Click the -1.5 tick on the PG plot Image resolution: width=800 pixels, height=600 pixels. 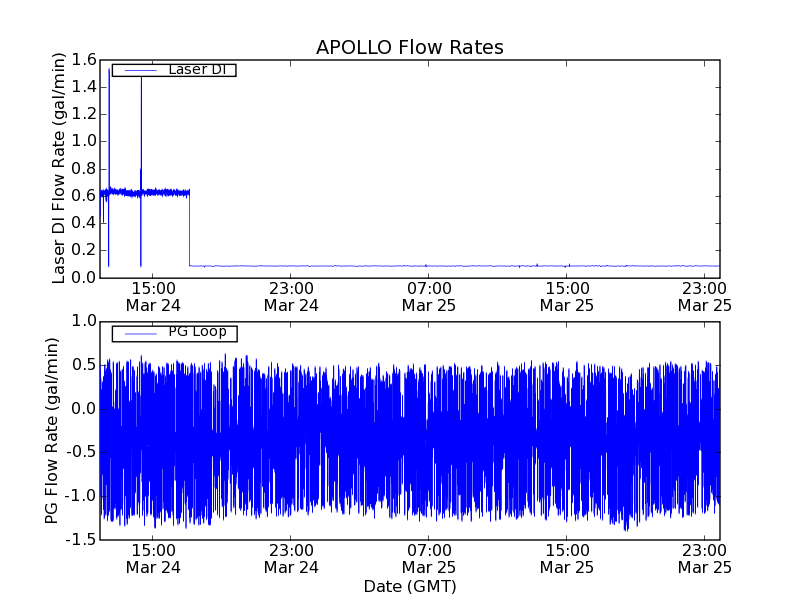[79, 540]
